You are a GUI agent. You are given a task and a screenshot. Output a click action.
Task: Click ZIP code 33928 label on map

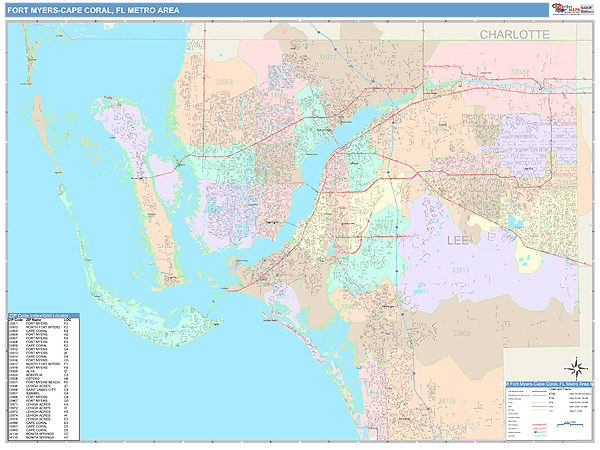460,331
